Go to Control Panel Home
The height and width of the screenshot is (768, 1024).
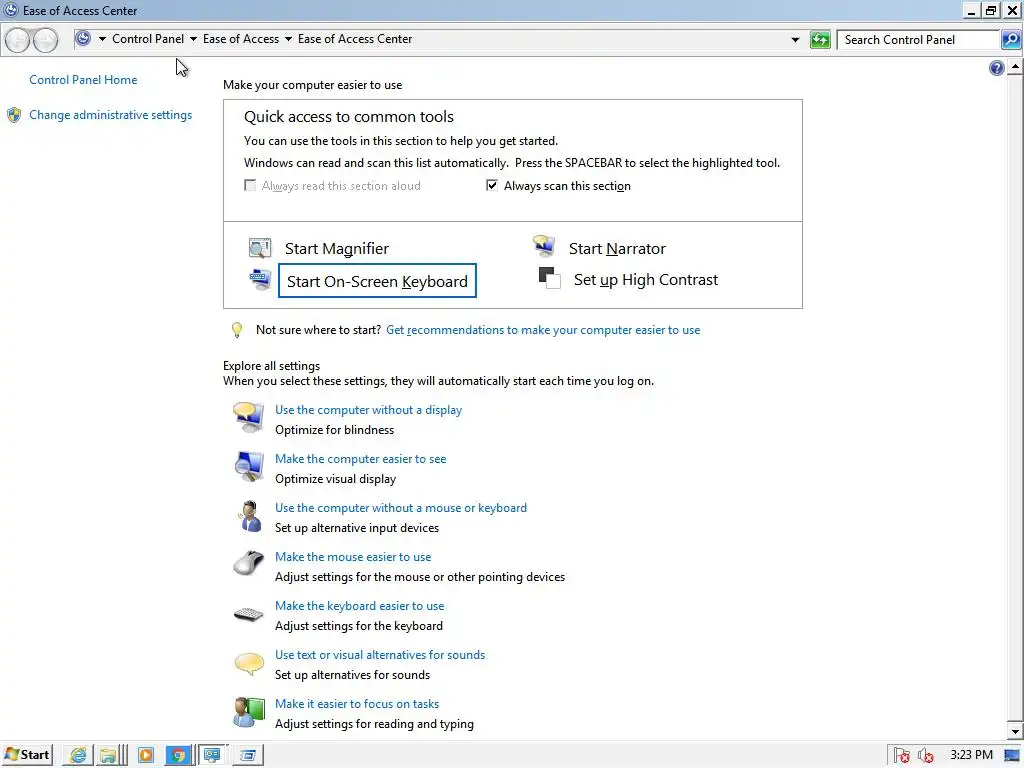[x=83, y=80]
